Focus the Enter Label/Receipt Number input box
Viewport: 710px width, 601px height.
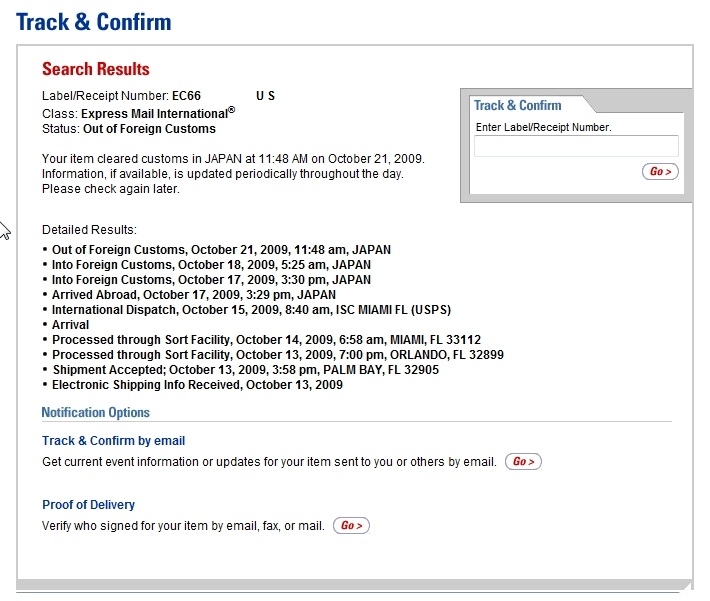[x=576, y=146]
